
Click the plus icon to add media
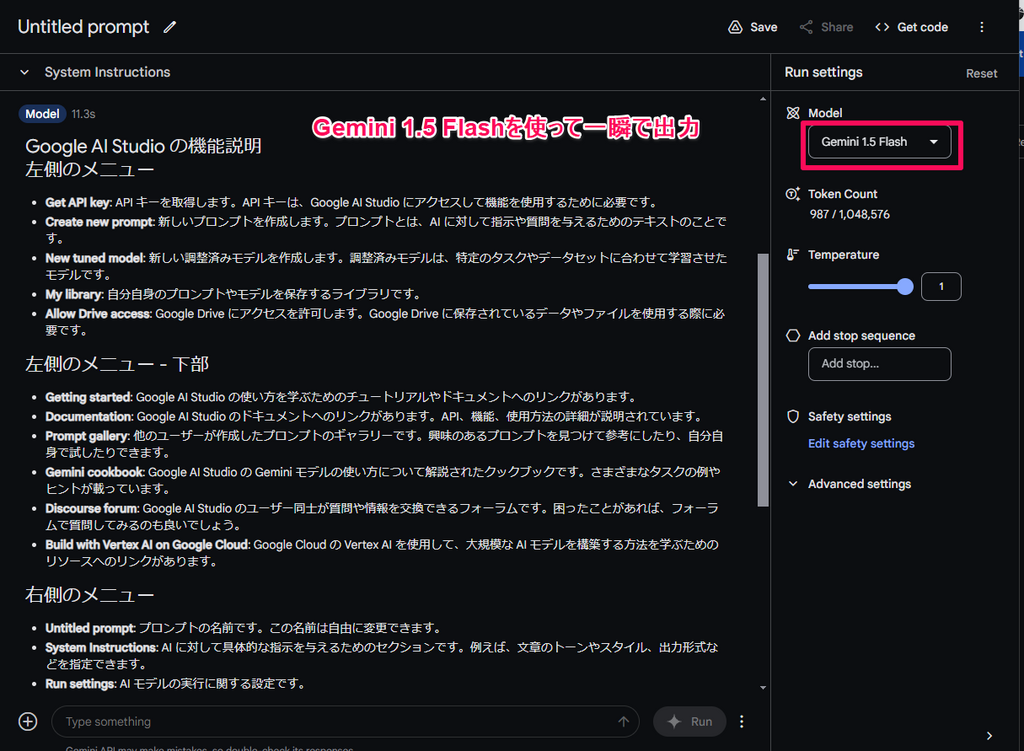(x=28, y=722)
